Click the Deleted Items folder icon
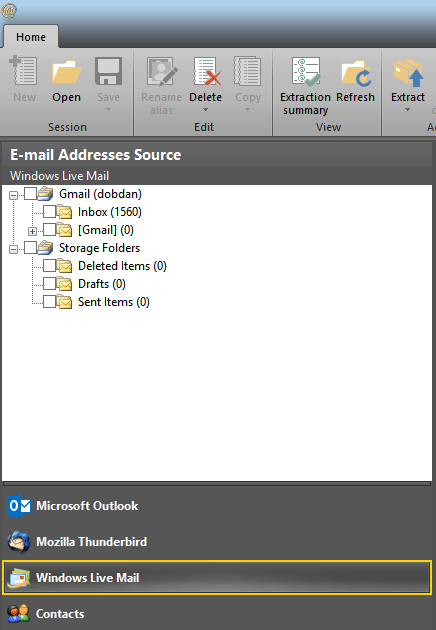436x630 pixels. [x=64, y=266]
